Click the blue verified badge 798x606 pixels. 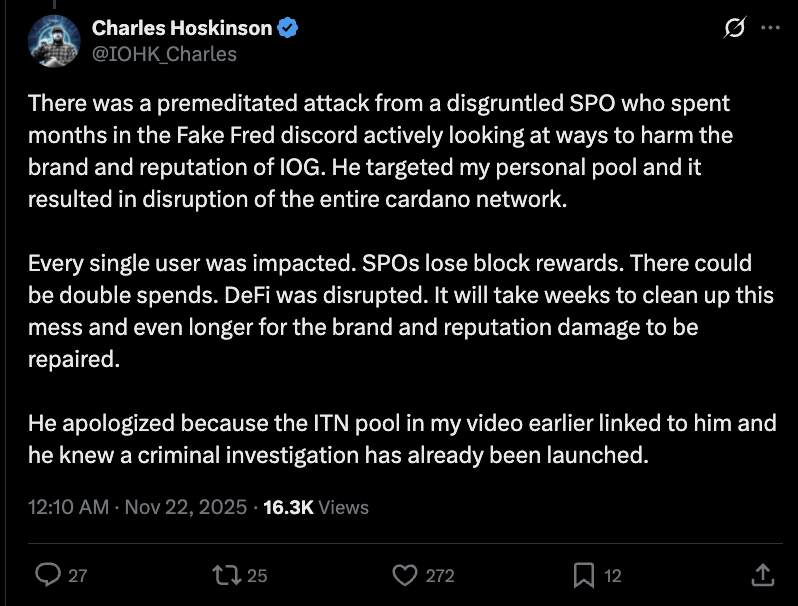click(288, 28)
